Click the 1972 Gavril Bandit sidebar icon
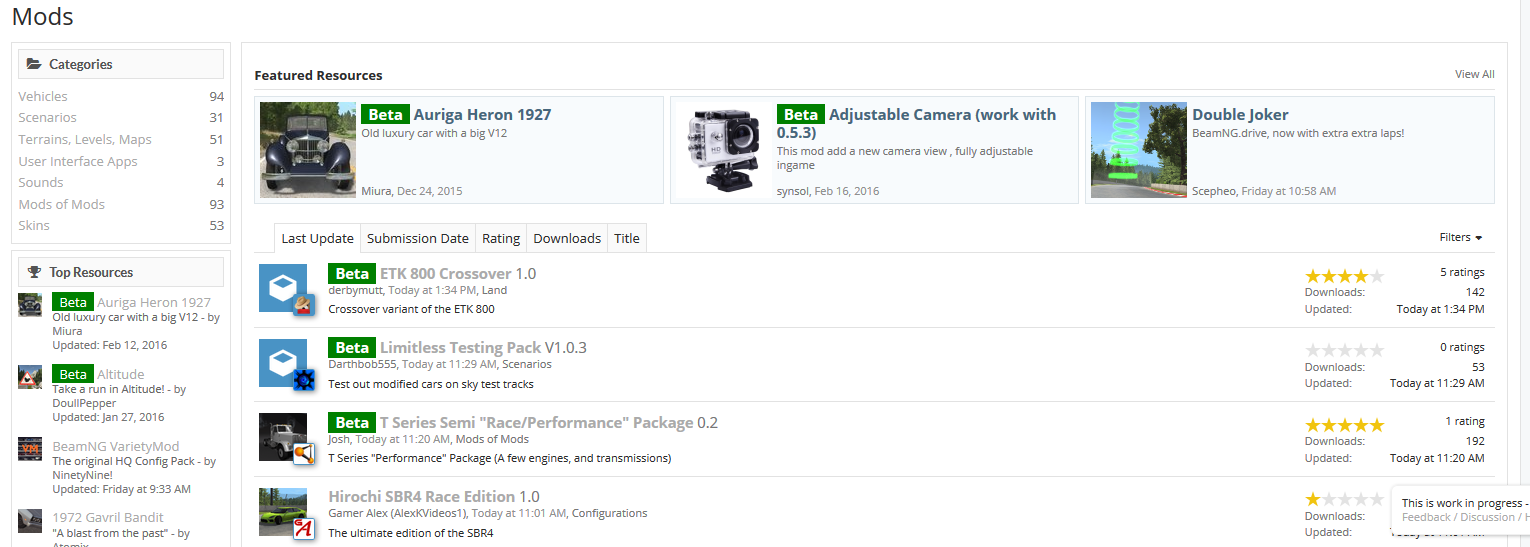This screenshot has height=547, width=1530. tap(30, 521)
